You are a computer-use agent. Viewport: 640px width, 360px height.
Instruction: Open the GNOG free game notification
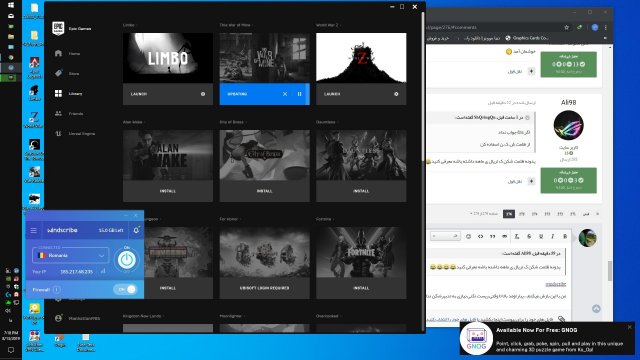(x=547, y=338)
